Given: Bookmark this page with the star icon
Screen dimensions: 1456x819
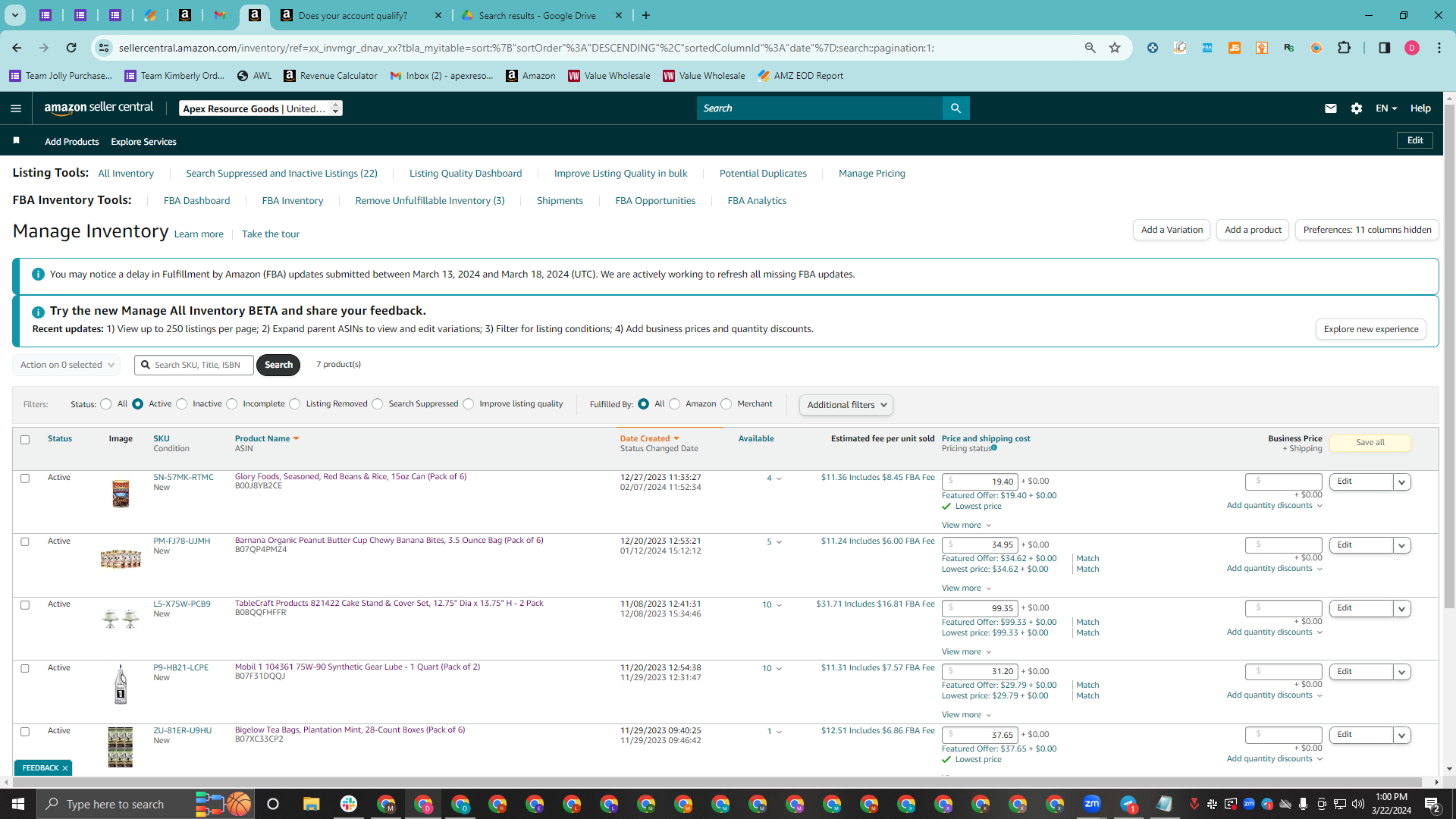Looking at the screenshot, I should pos(1115,48).
